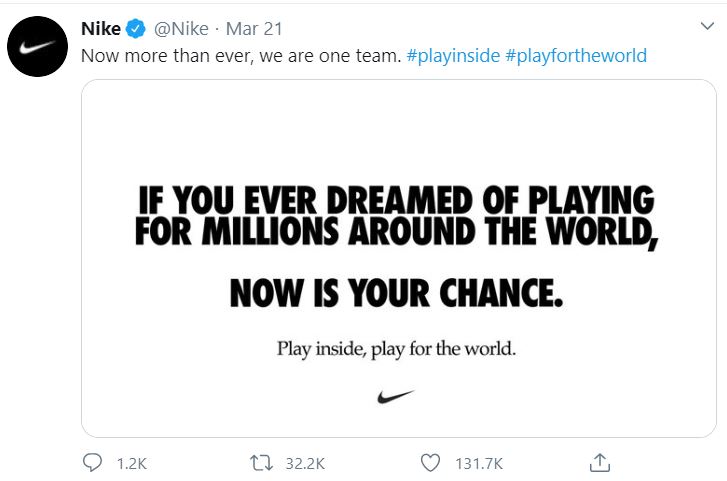Open the #playinside hashtag
The image size is (727, 481).
453,56
